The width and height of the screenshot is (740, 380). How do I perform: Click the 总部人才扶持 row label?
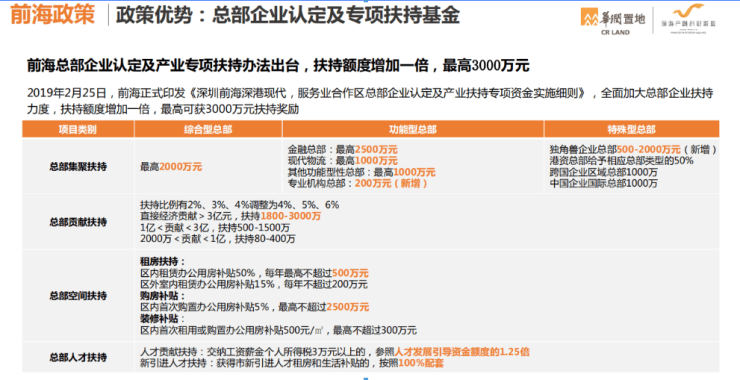[x=78, y=357]
